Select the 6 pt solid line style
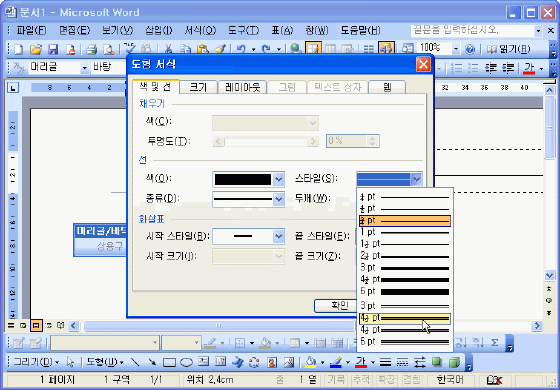This screenshot has width=560, height=390. click(405, 292)
